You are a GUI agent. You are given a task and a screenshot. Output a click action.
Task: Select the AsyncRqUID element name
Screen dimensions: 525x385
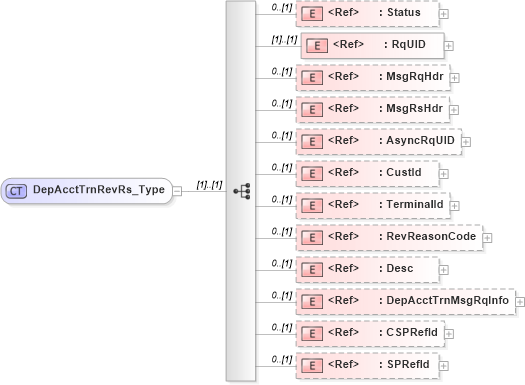[421, 141]
